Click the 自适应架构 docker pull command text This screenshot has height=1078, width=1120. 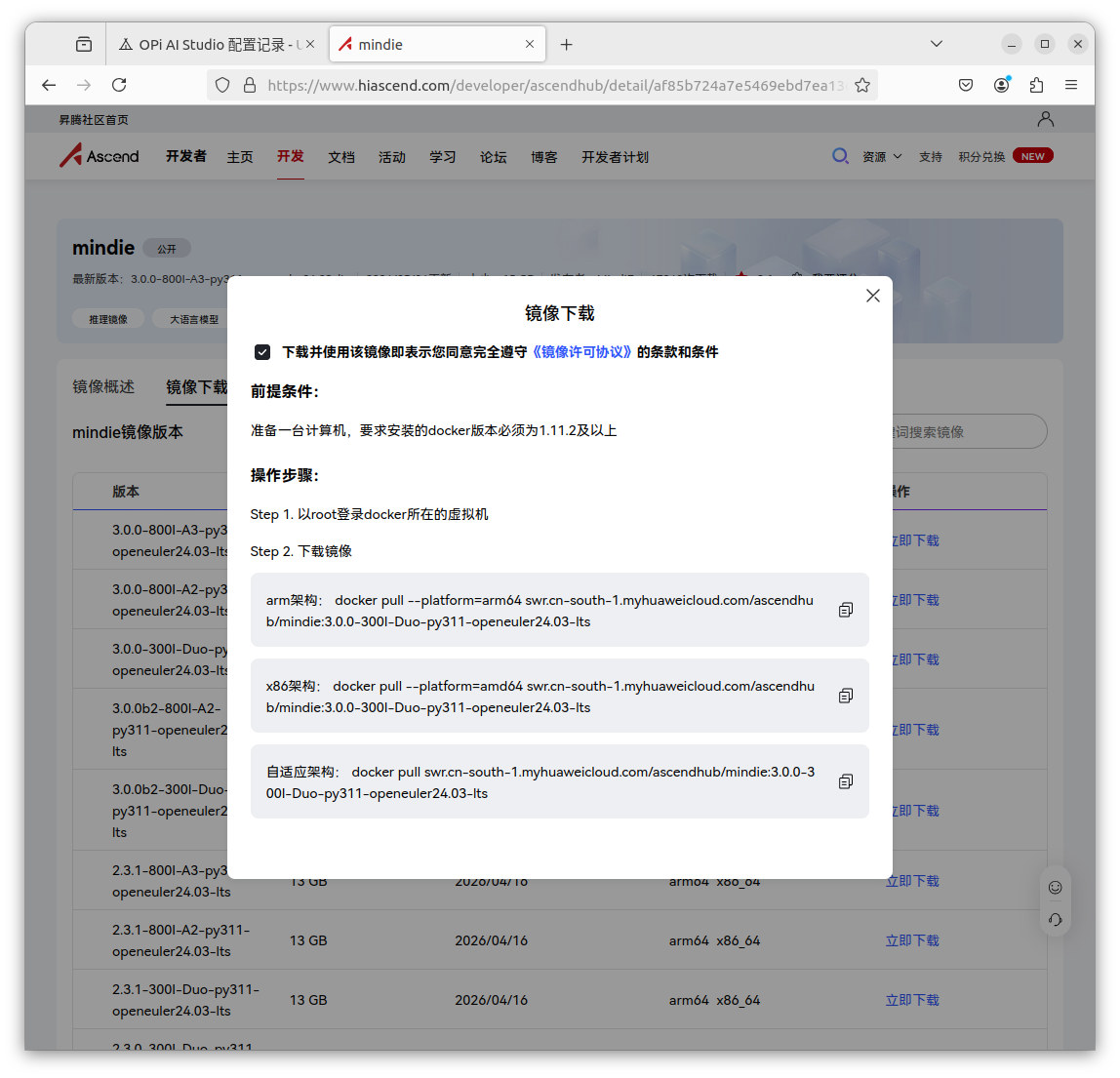[540, 782]
